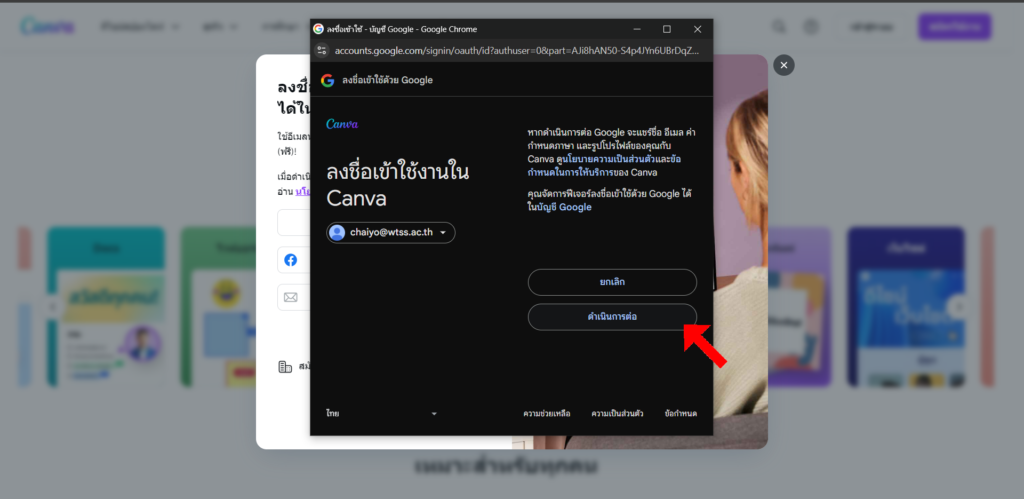Click the purple sign-up button on Canva page
Screen dimensions: 1024x499
tap(954, 27)
